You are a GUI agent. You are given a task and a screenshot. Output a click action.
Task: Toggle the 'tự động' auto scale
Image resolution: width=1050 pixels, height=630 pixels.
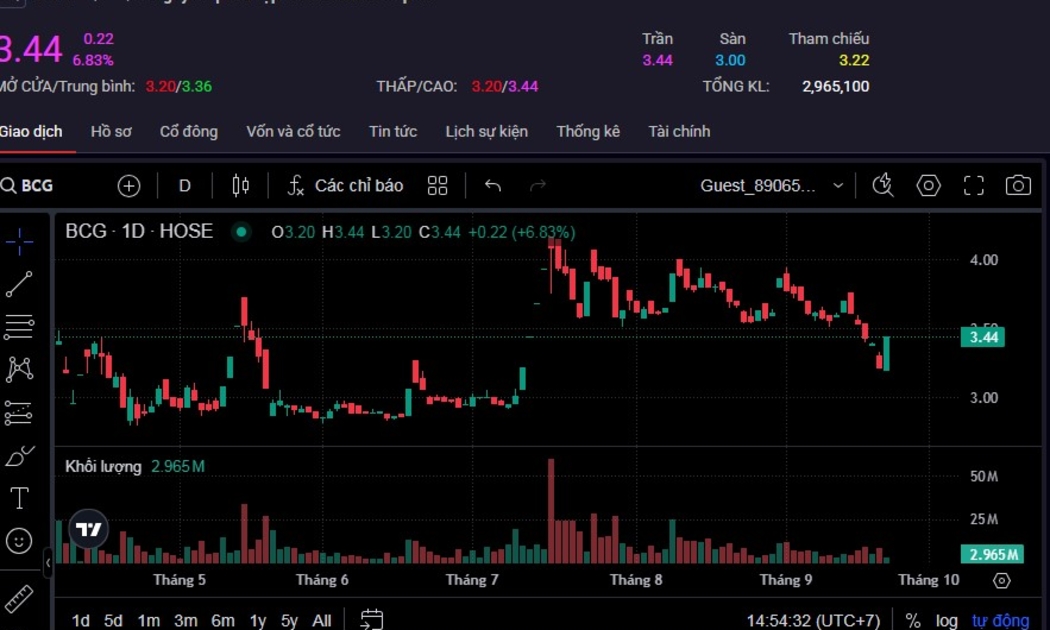pyautogui.click(x=1000, y=621)
